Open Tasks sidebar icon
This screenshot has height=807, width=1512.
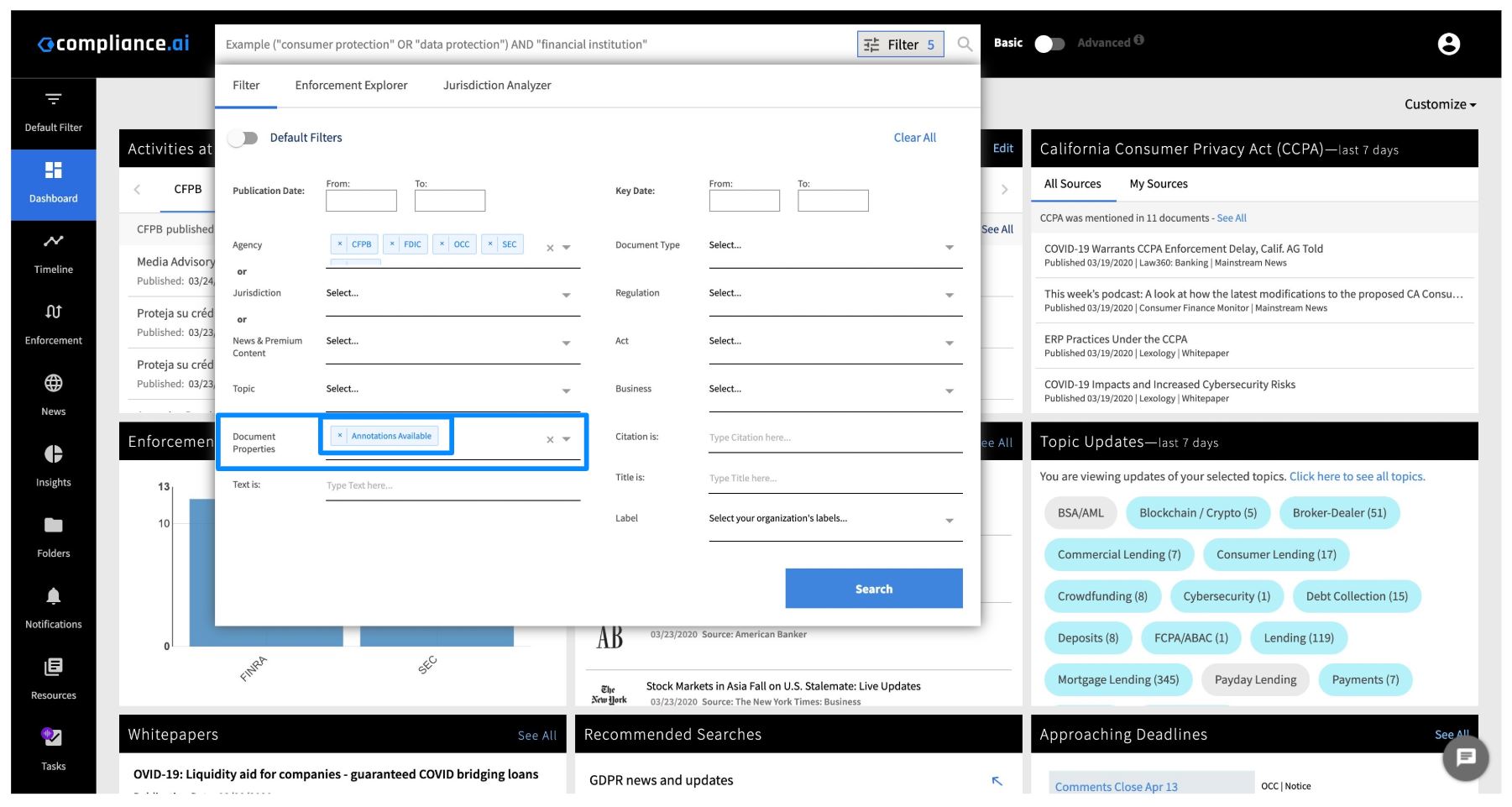click(53, 737)
